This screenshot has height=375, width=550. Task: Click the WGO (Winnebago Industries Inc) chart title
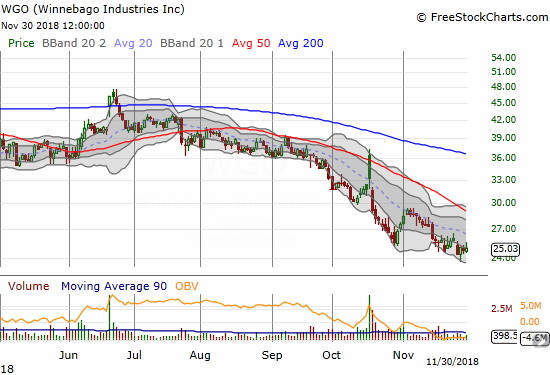[x=93, y=9]
